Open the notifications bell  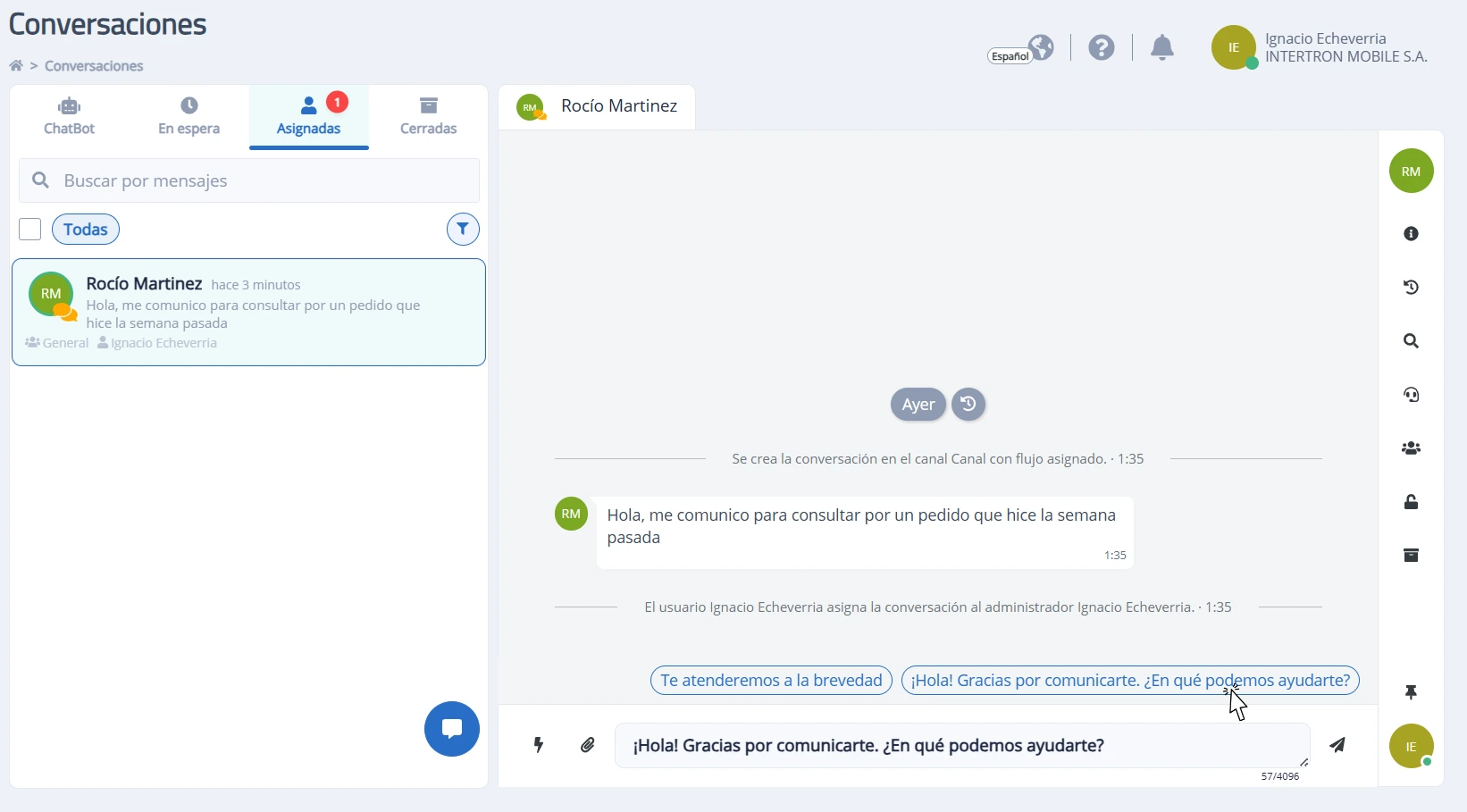coord(1162,47)
